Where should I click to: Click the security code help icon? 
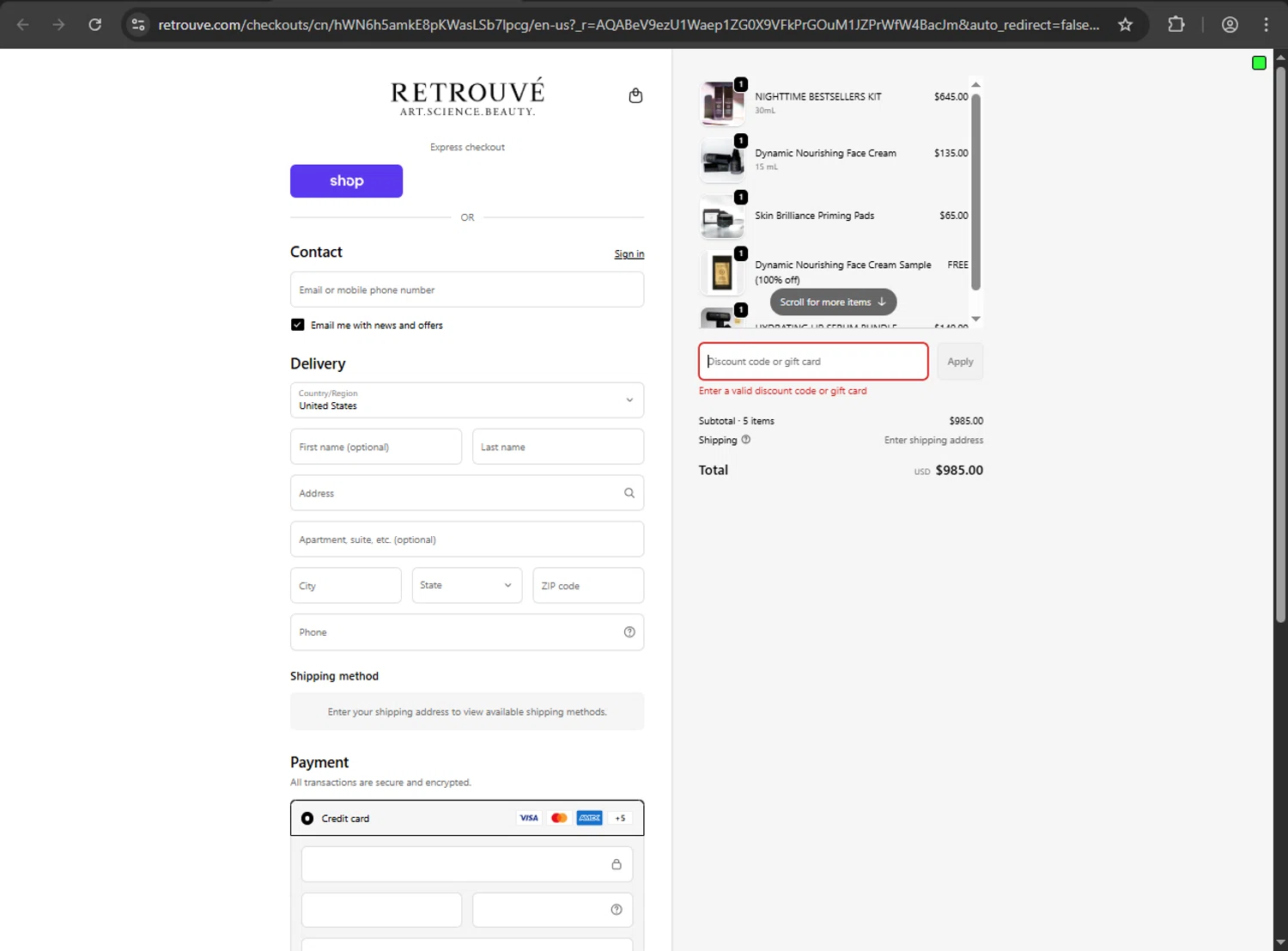pyautogui.click(x=617, y=910)
